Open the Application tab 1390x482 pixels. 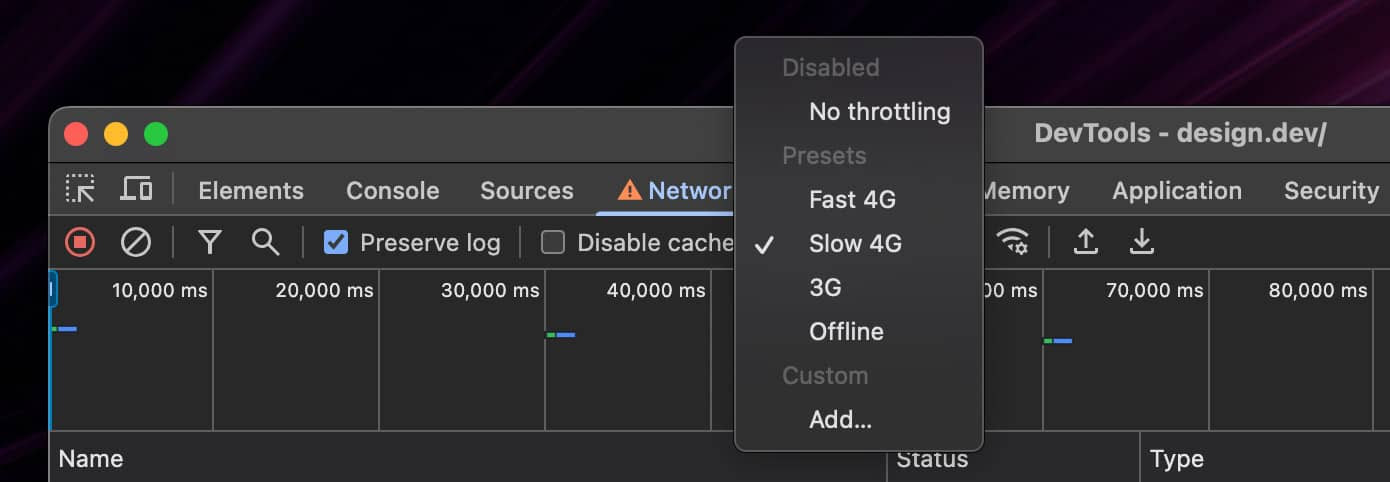tap(1177, 190)
